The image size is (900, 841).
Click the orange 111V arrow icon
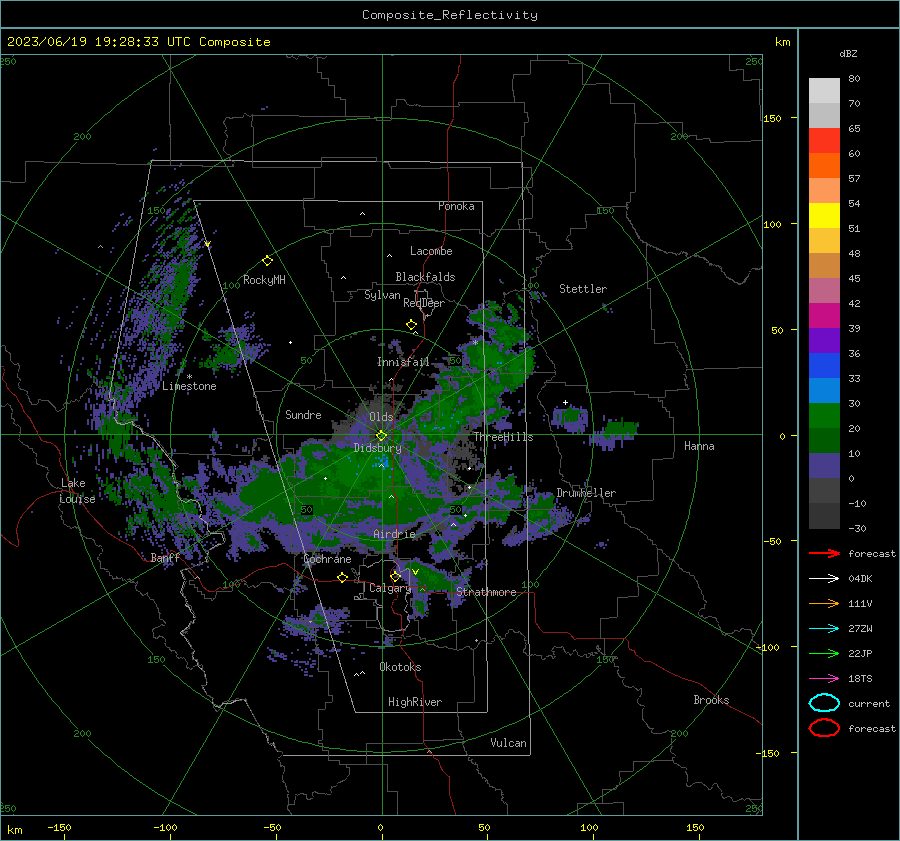[x=824, y=603]
